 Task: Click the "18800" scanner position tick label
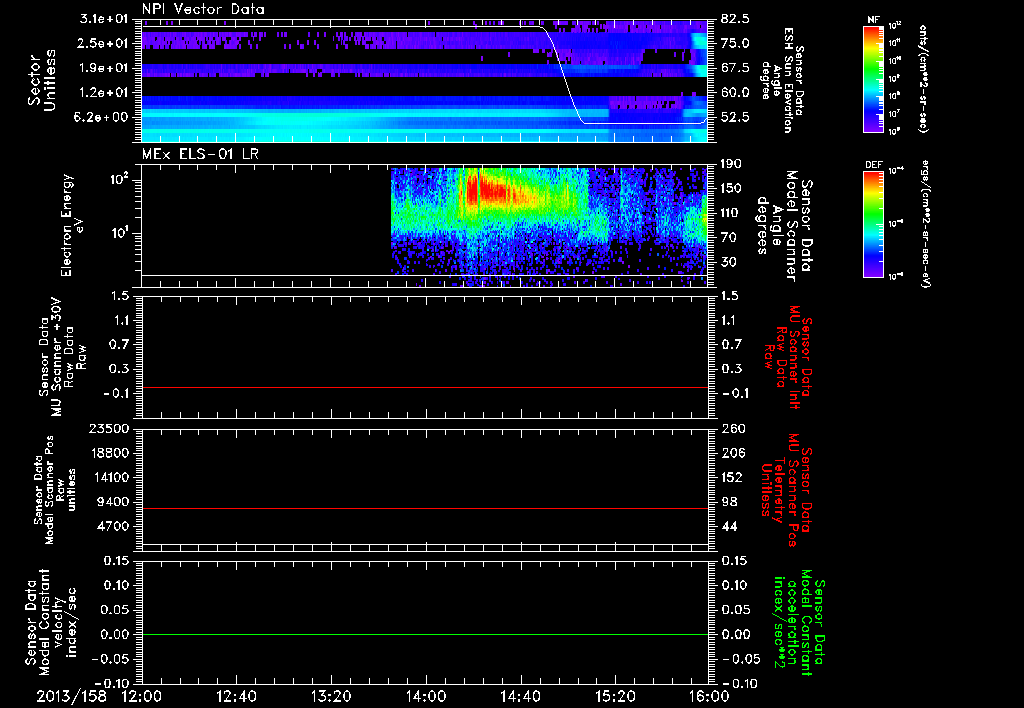111,453
